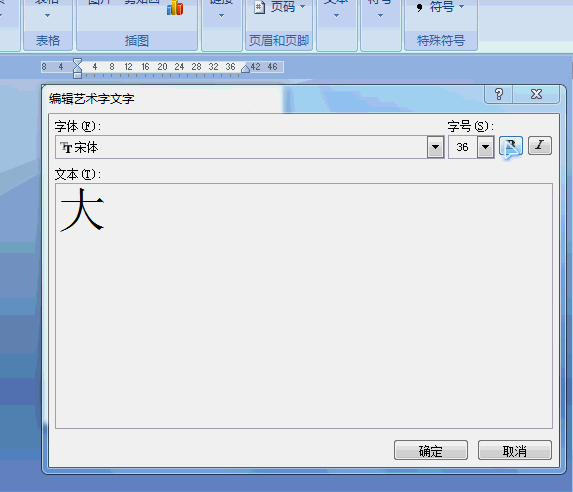Open the font size dropdown arrow
573x492 pixels.
[485, 147]
